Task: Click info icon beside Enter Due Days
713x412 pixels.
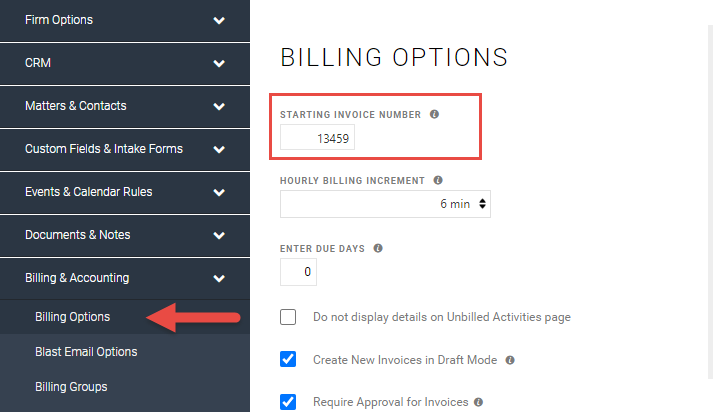Action: pyautogui.click(x=378, y=248)
